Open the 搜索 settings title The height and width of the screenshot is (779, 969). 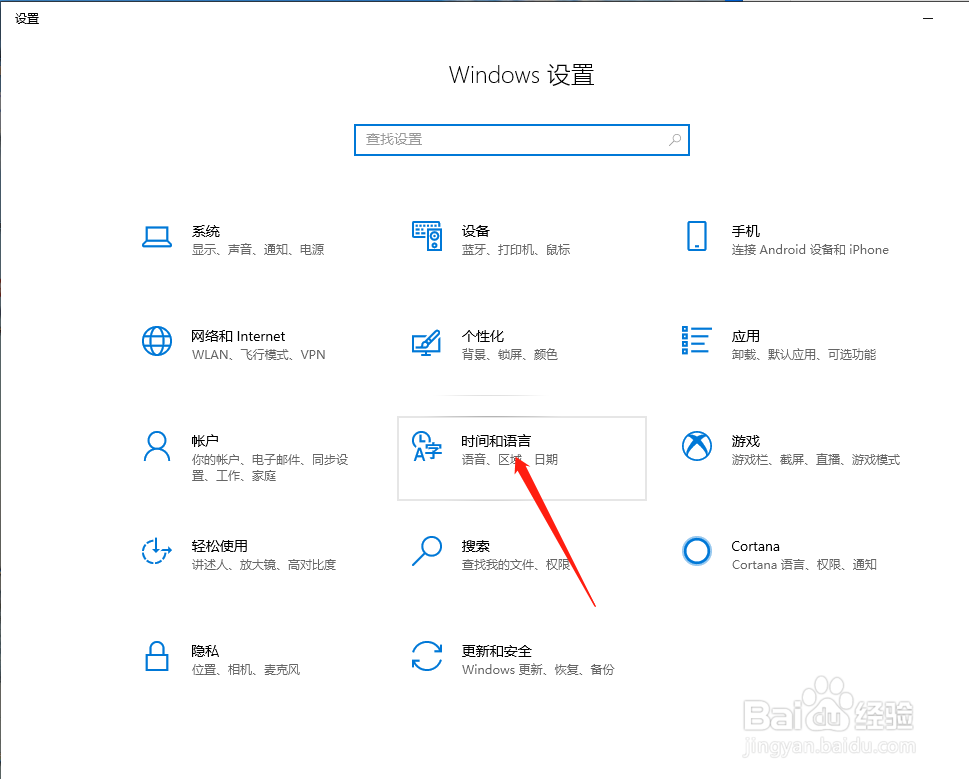point(476,546)
